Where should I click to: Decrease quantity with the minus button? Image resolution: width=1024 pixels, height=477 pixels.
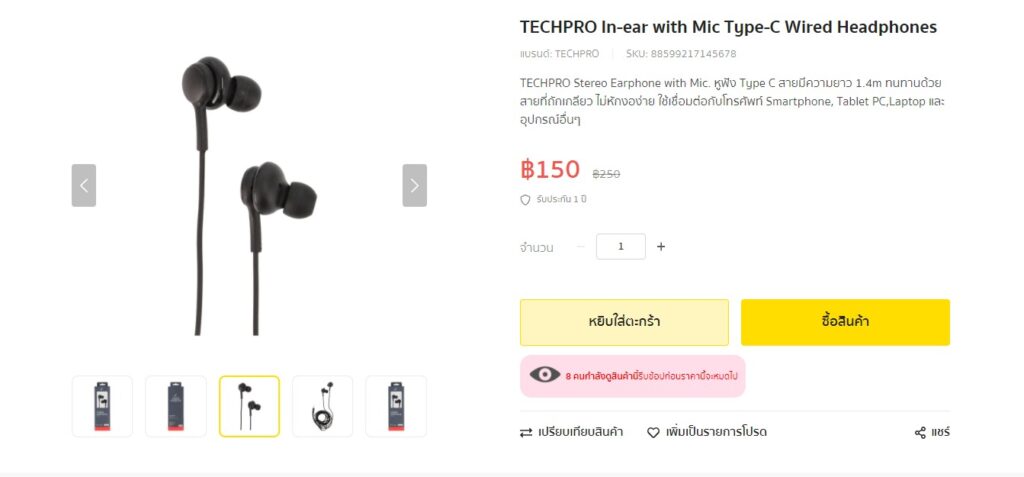(581, 247)
